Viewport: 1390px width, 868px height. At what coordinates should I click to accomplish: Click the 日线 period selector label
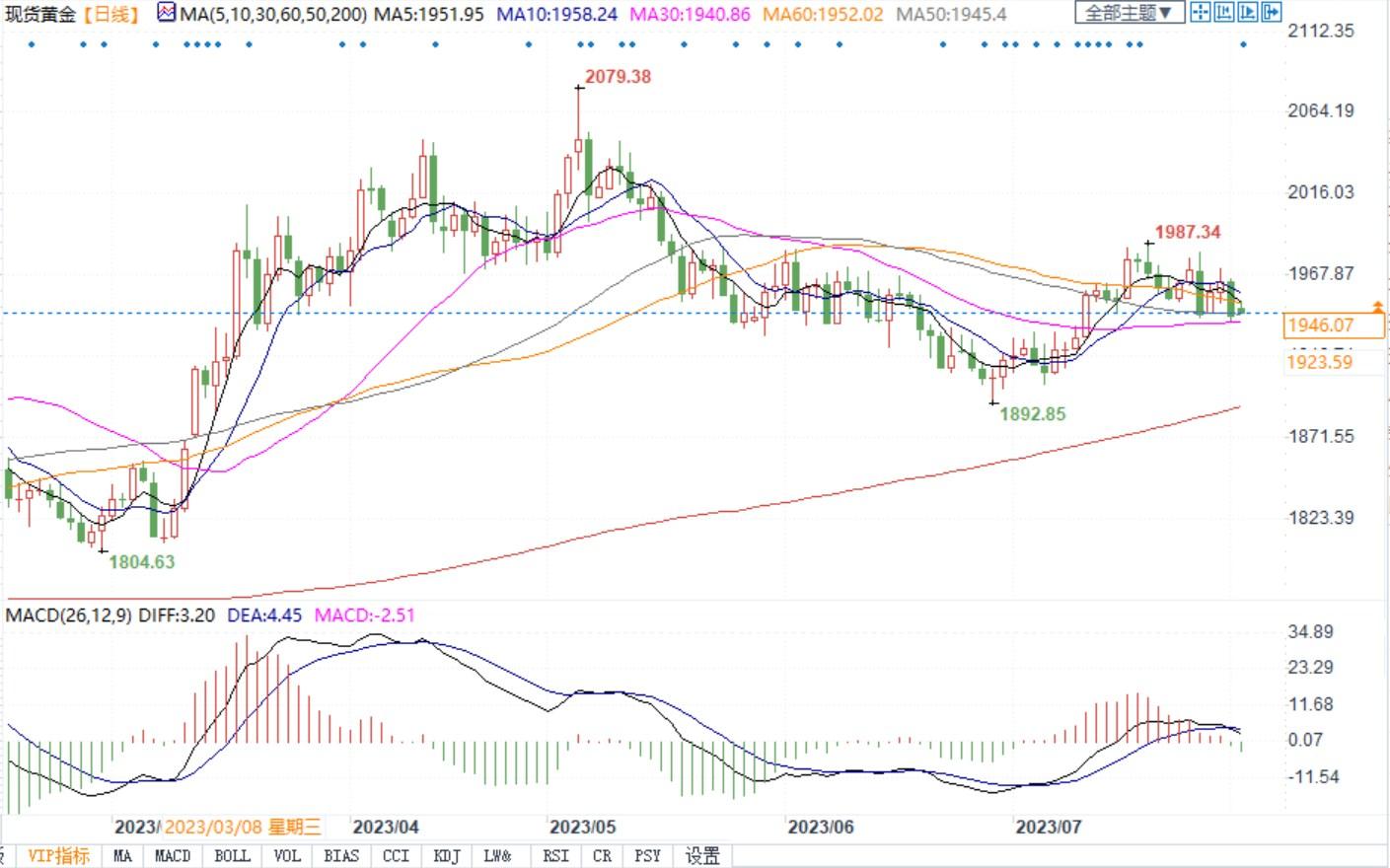tap(112, 14)
